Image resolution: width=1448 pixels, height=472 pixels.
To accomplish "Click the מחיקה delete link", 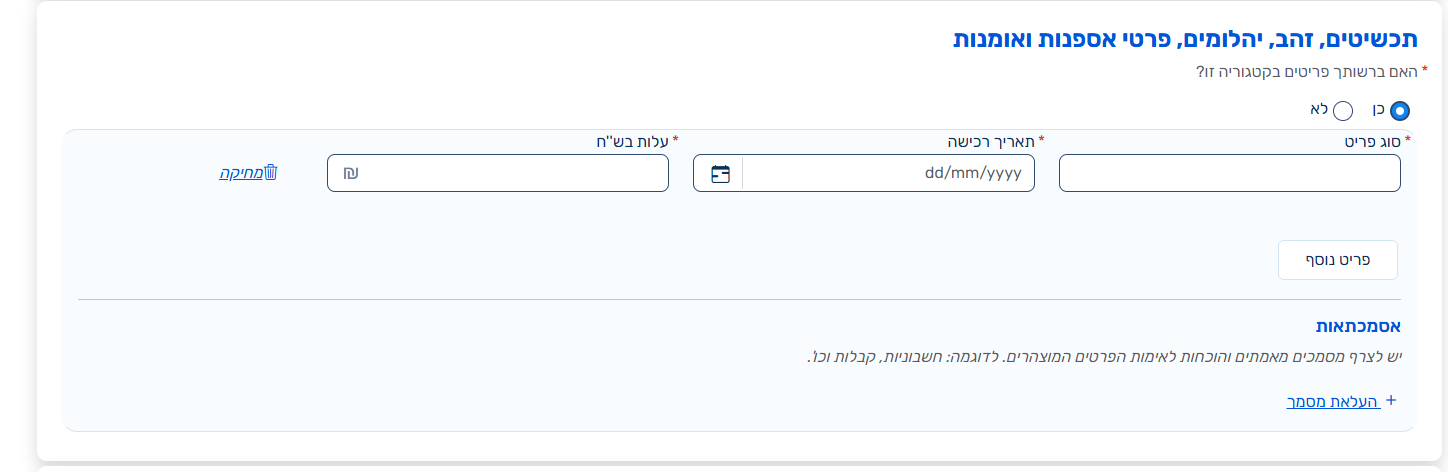I will click(x=241, y=173).
